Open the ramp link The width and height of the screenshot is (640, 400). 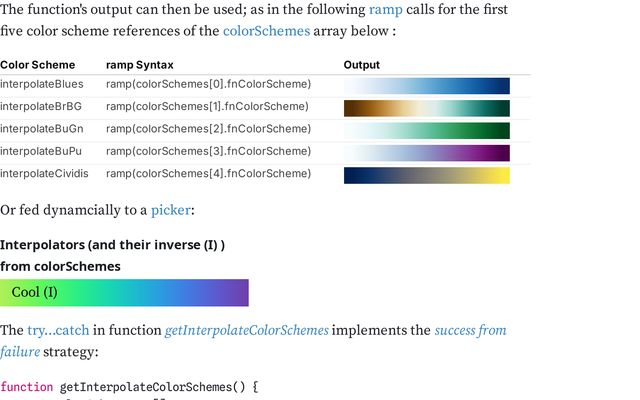tap(385, 10)
